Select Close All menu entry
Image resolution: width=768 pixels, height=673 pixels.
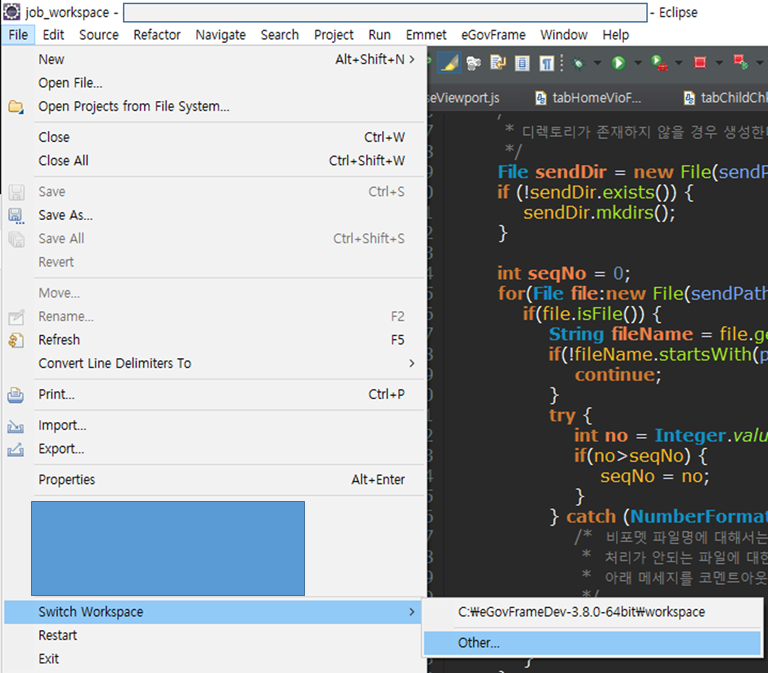pyautogui.click(x=213, y=161)
